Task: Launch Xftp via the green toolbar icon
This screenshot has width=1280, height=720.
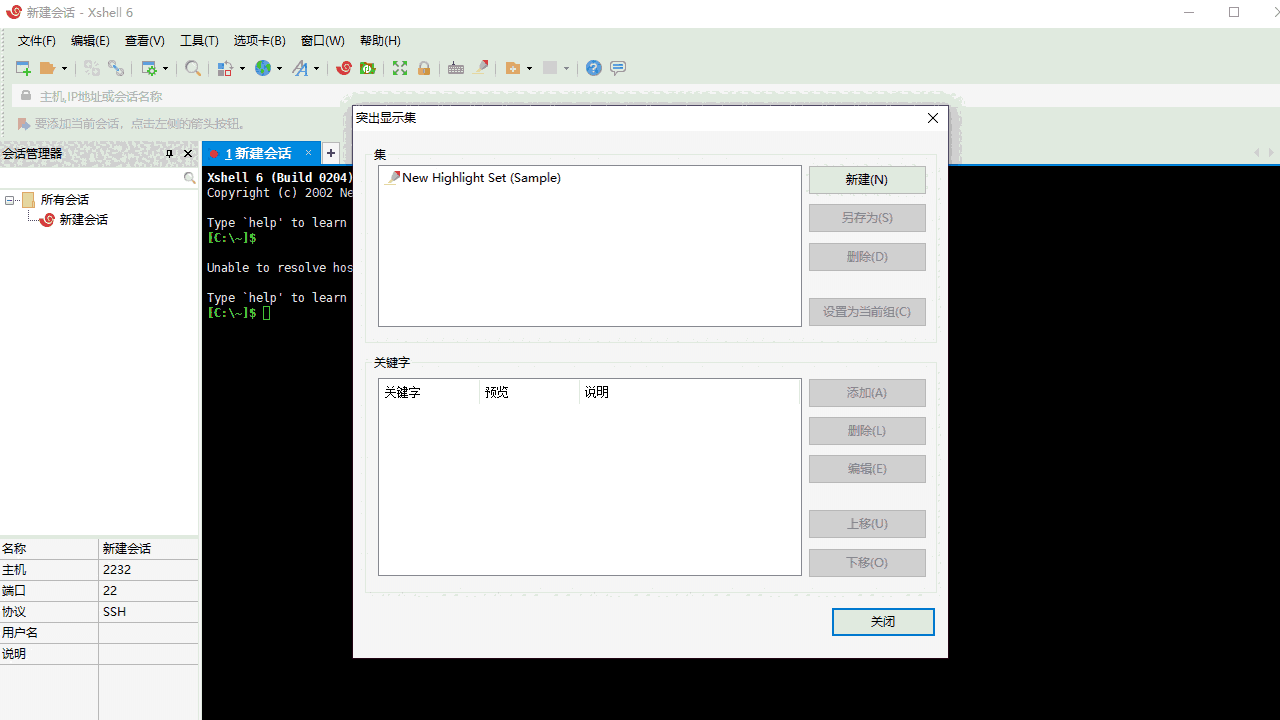Action: pos(367,68)
